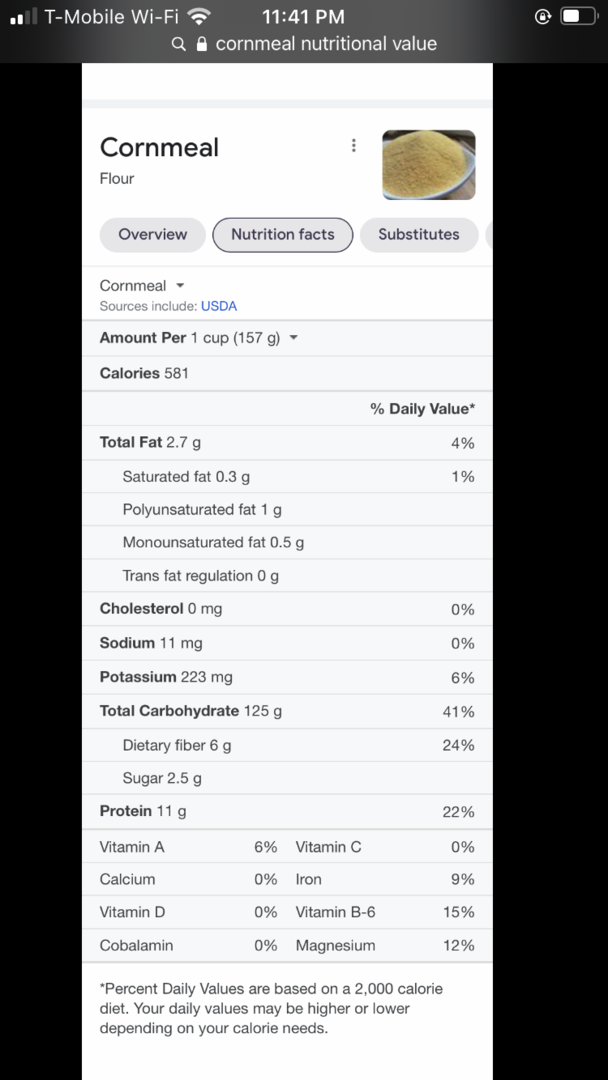The image size is (608, 1080).
Task: Tap the Total Carbohydrate 125 g row
Action: (x=288, y=711)
